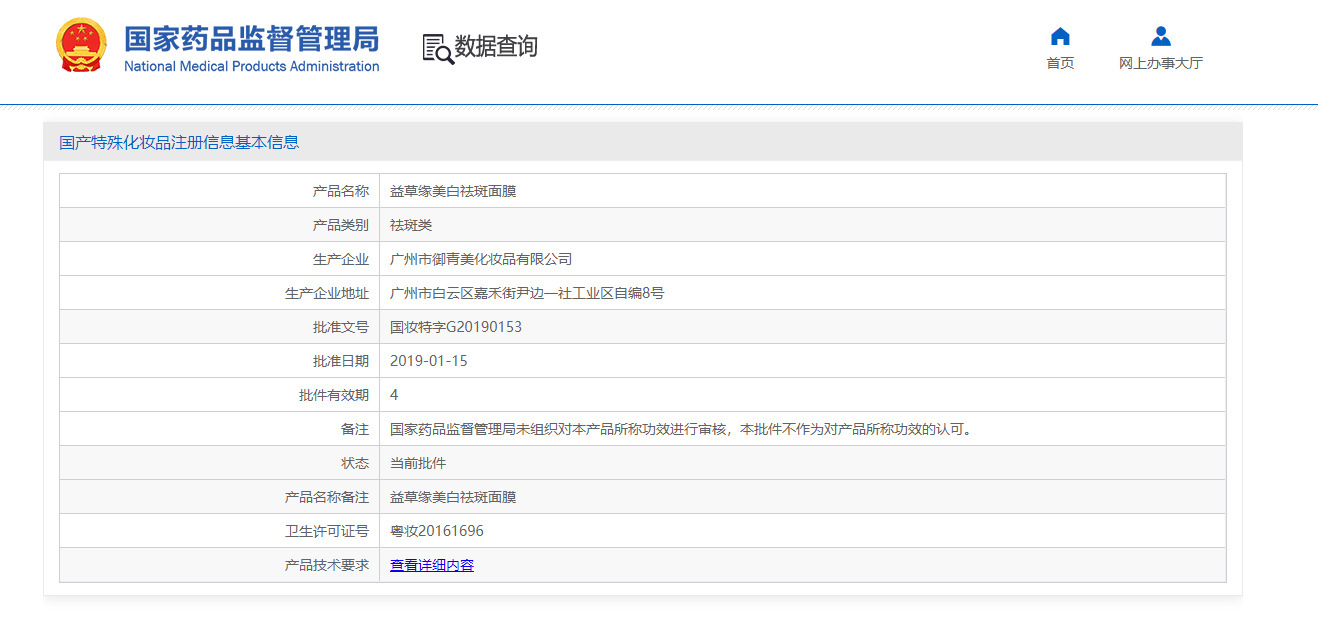Click National Medical Products Administration subtitle
Image resolution: width=1318 pixels, height=617 pixels.
[x=252, y=66]
